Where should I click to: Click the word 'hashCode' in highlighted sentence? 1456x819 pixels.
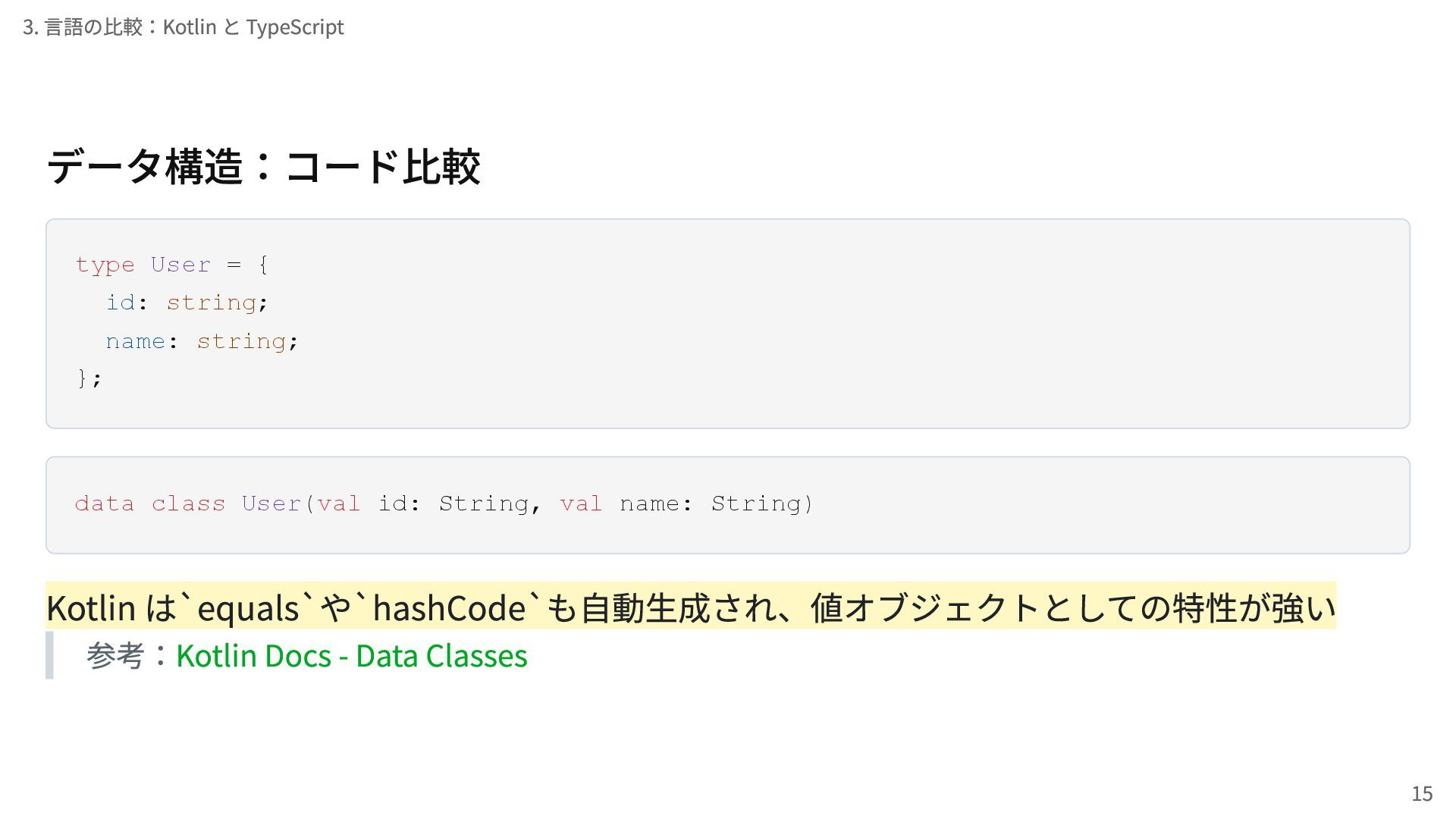pyautogui.click(x=449, y=608)
